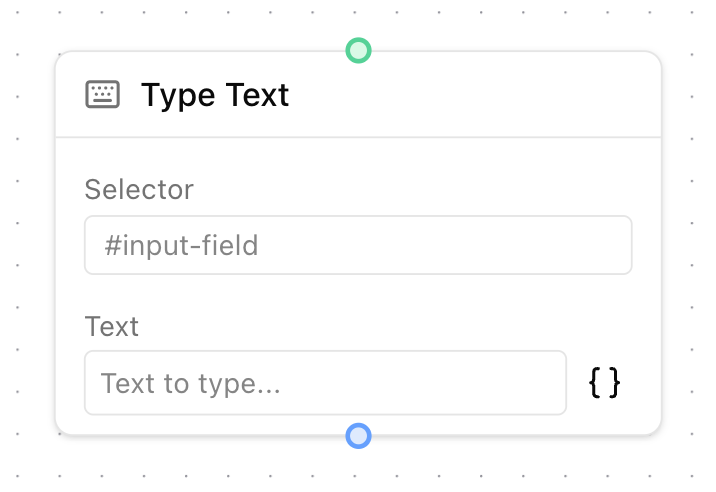Click the empty canvas below the node
The image size is (716, 492).
click(x=200, y=466)
